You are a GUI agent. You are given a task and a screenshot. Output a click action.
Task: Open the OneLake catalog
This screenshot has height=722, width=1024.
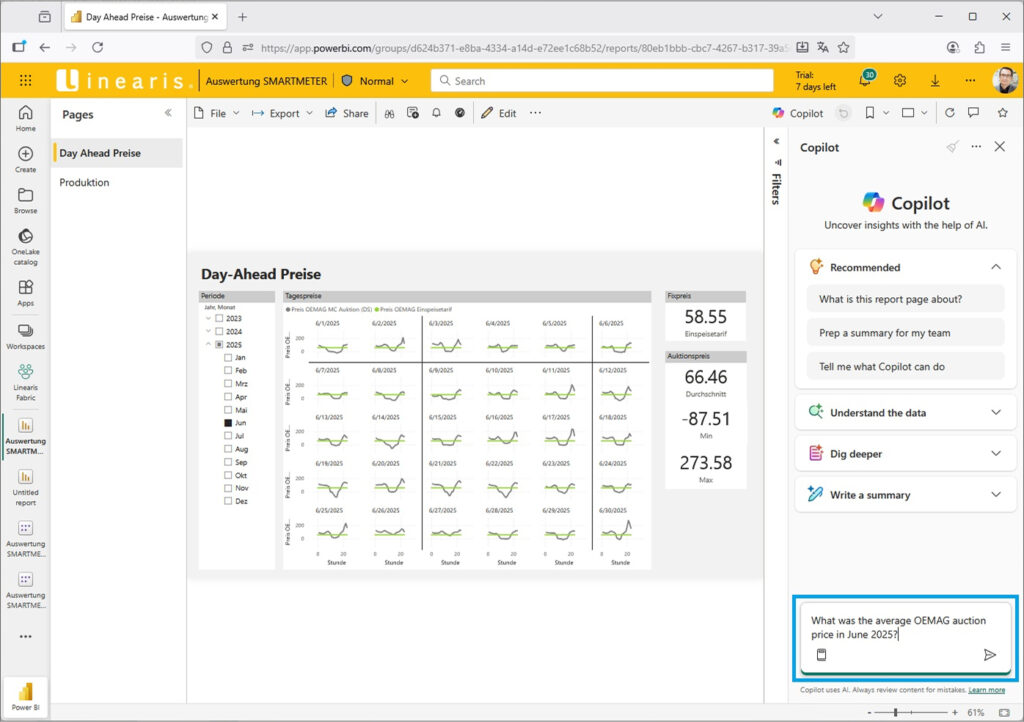coord(25,247)
